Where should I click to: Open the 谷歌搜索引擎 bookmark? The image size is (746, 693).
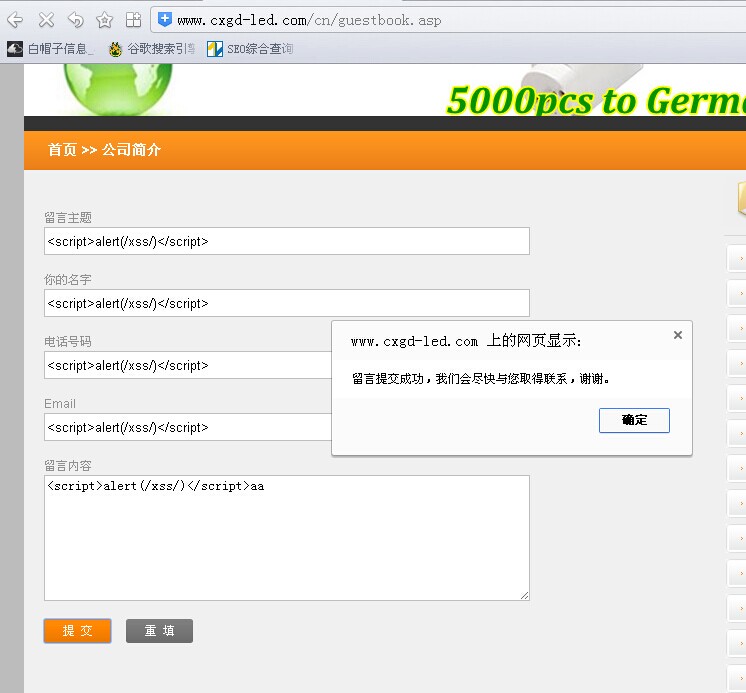(x=152, y=49)
